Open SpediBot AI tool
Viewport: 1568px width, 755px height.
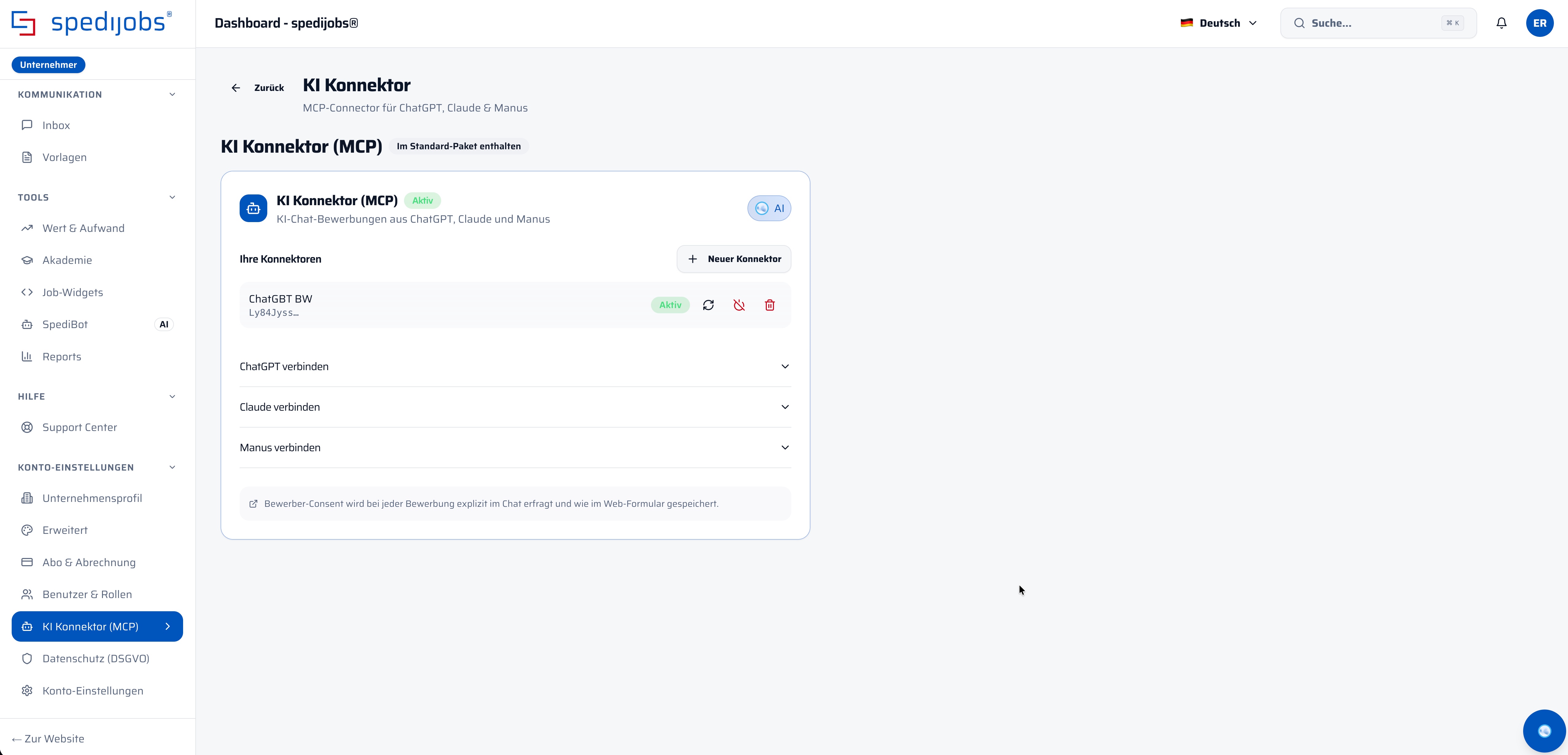[x=97, y=324]
